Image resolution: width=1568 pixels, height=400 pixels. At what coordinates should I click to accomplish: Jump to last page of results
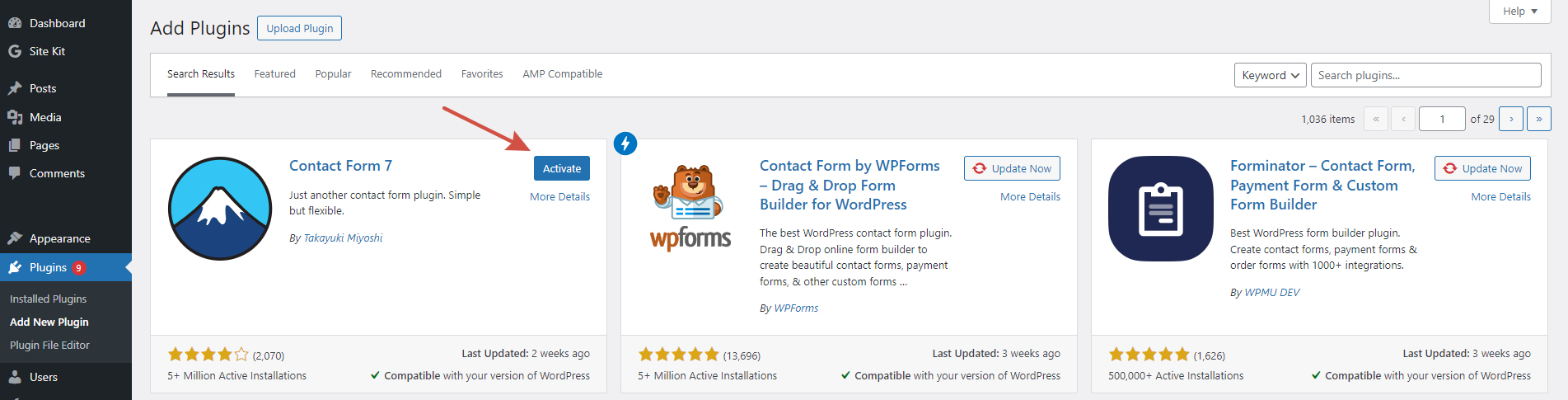(x=1538, y=119)
